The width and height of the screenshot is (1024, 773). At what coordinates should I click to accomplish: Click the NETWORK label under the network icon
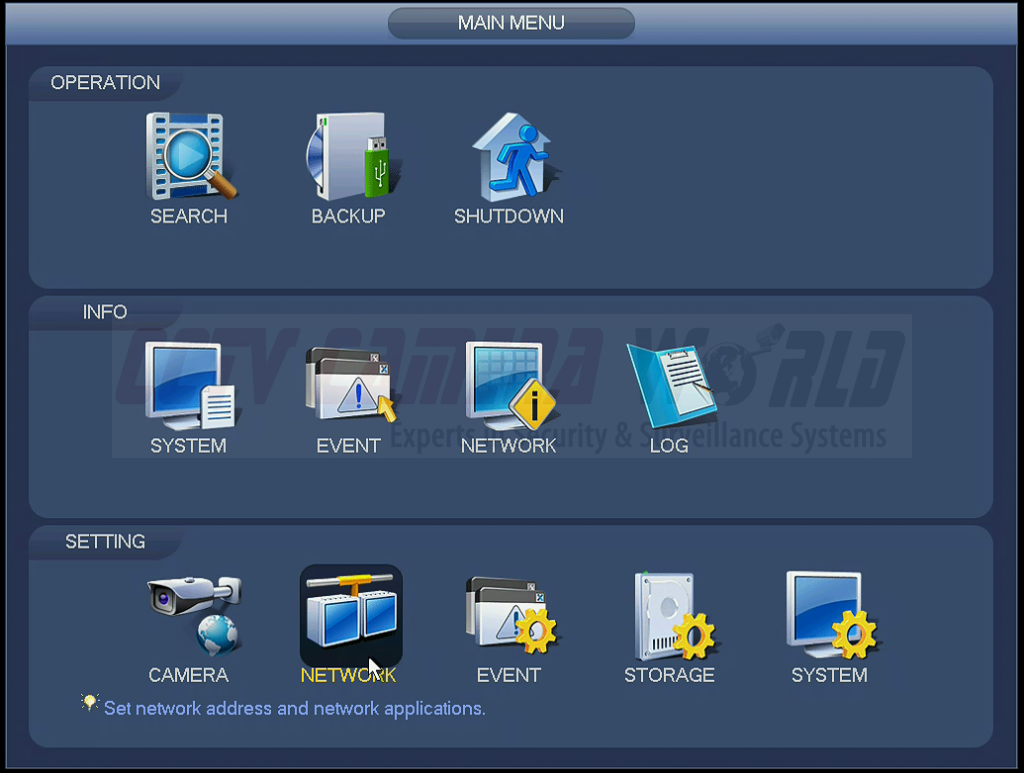click(349, 675)
